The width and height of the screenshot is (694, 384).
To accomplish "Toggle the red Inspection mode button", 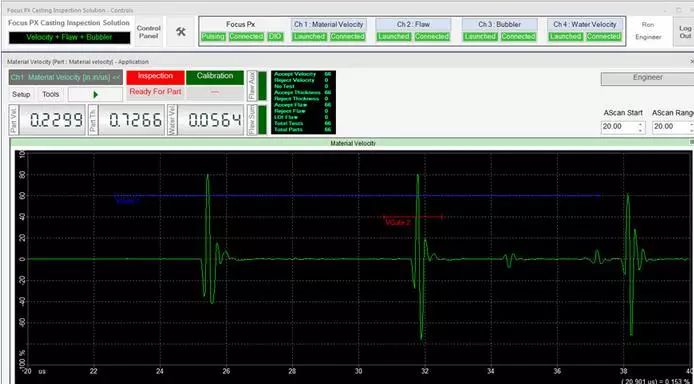I will pyautogui.click(x=155, y=77).
